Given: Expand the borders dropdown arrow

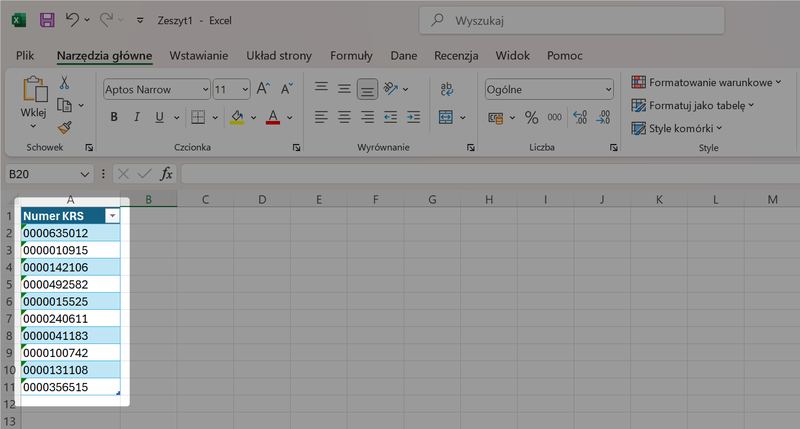Looking at the screenshot, I should [215, 118].
